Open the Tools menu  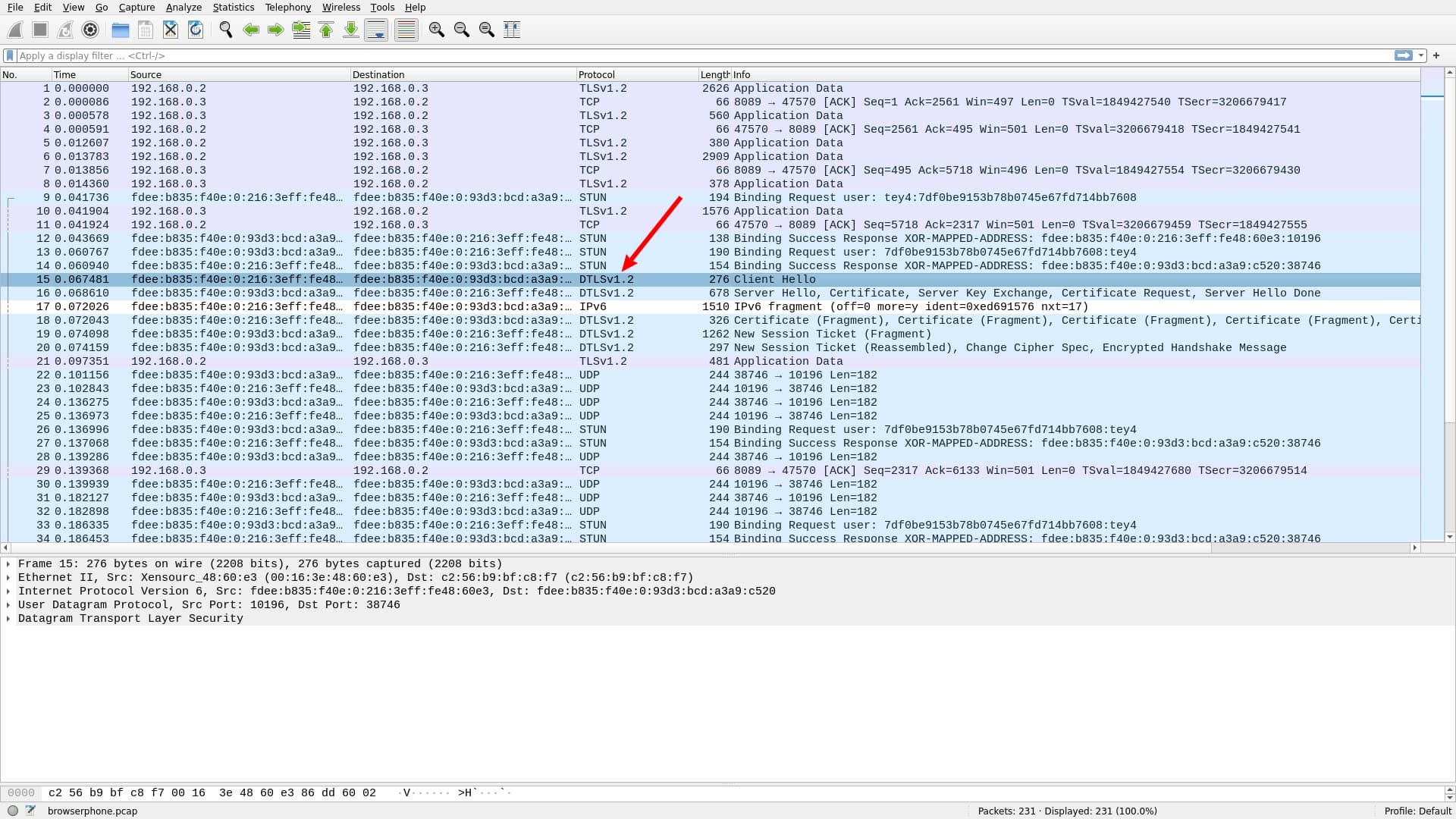tap(382, 7)
